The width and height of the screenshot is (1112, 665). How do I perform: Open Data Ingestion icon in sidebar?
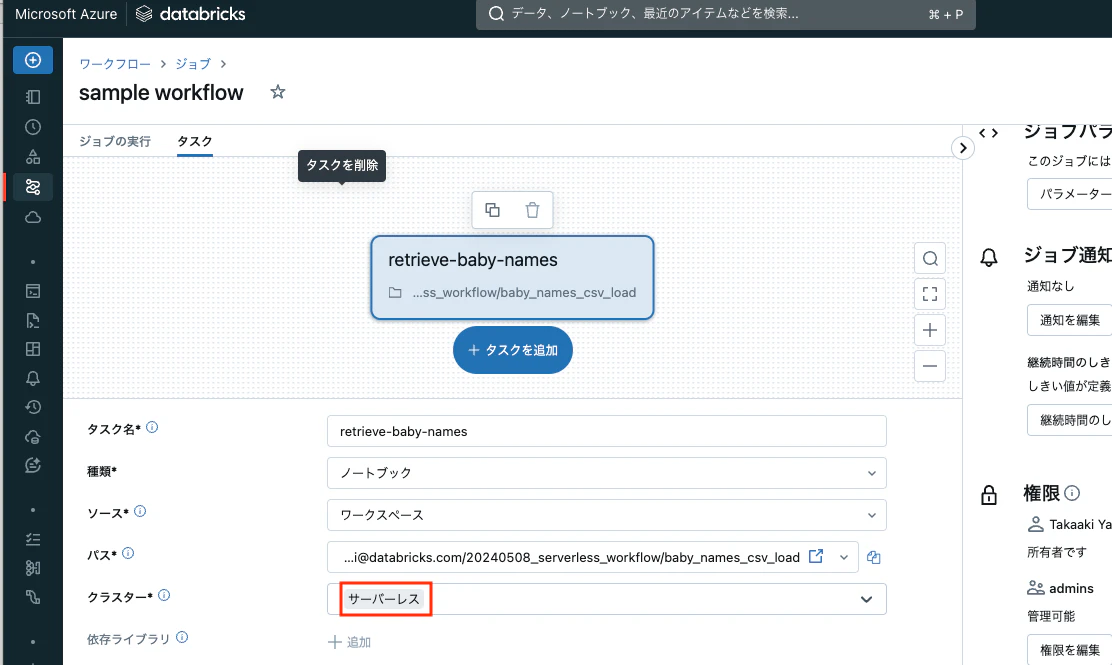(x=33, y=568)
